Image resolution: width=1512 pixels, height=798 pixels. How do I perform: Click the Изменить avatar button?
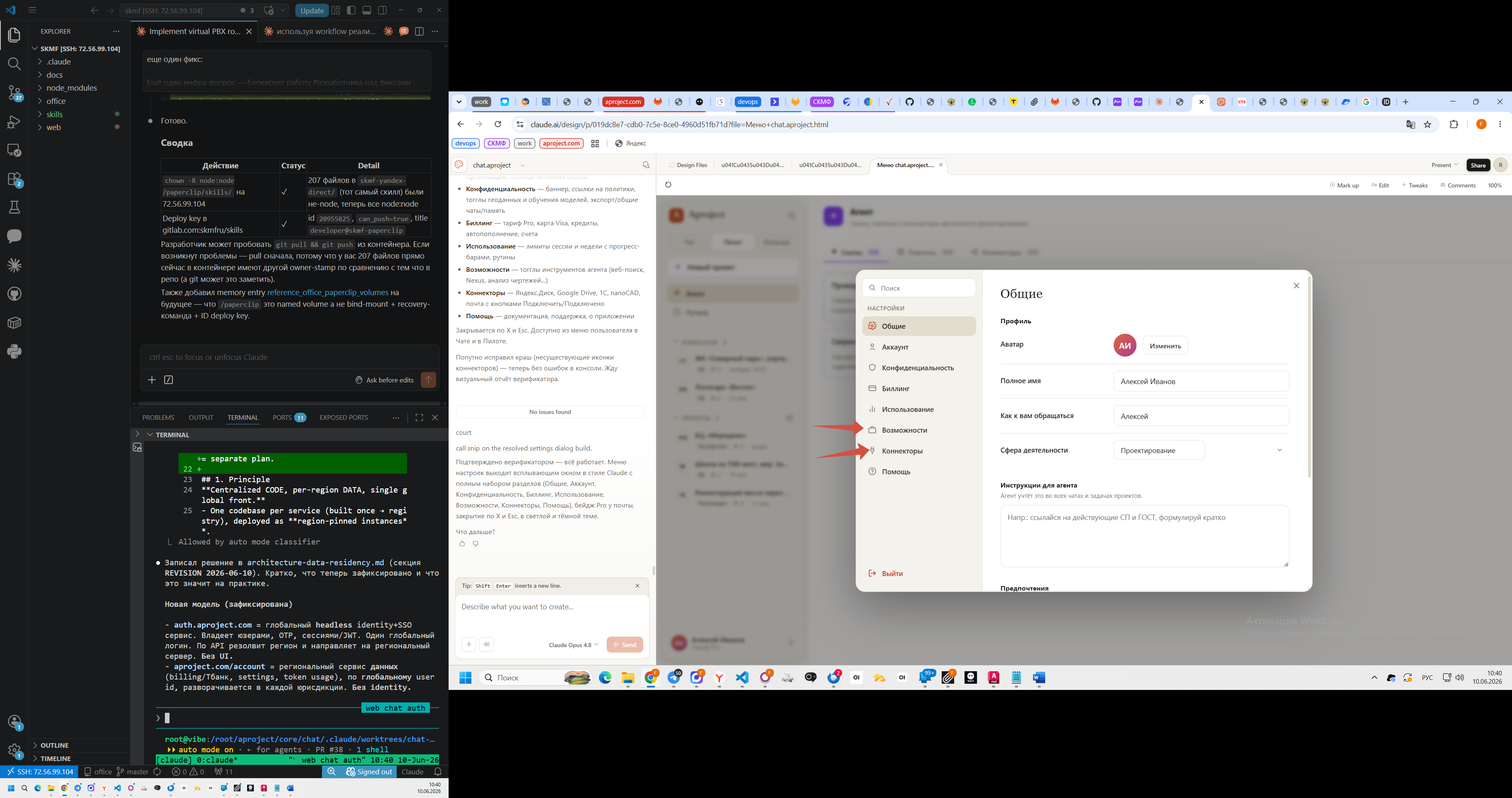pyautogui.click(x=1165, y=346)
